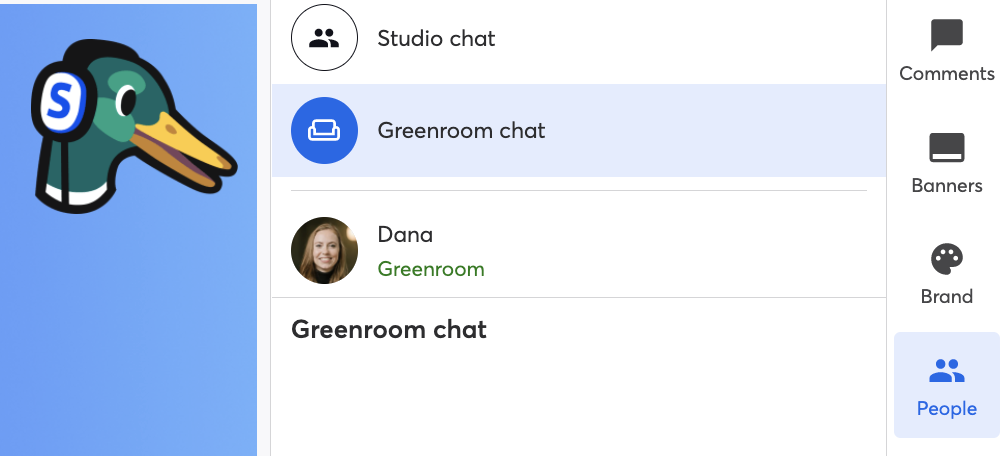Click the bold Greenroom chat heading
The image size is (1004, 456).
tap(389, 329)
